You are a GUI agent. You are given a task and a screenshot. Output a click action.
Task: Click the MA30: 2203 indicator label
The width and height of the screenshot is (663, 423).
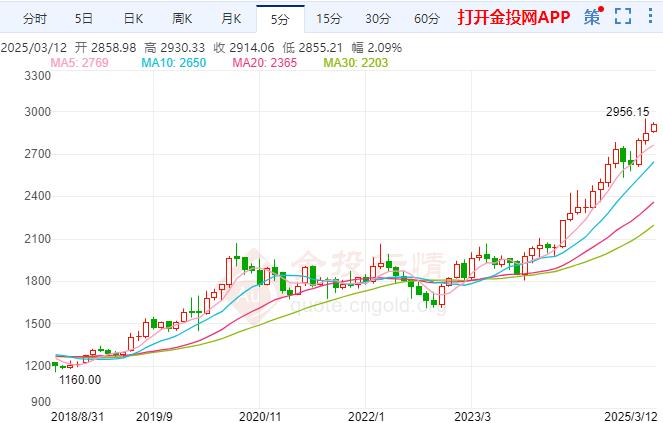356,63
